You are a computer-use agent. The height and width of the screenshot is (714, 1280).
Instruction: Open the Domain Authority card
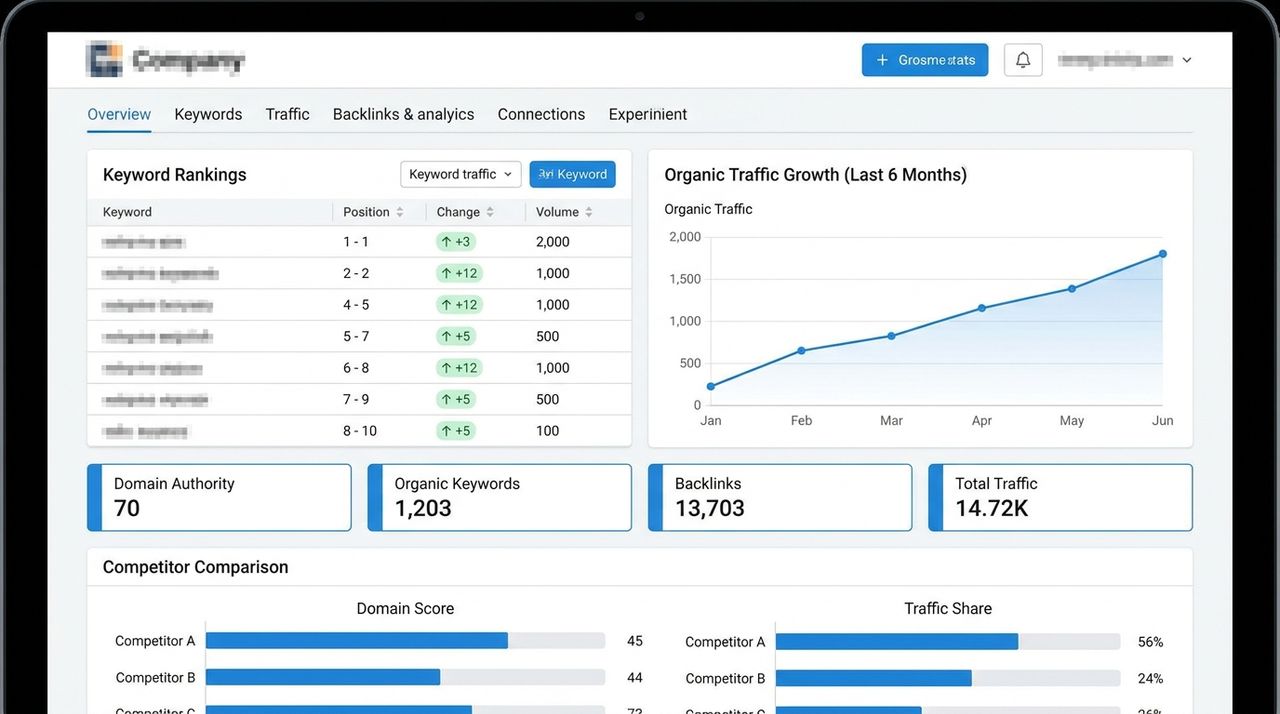click(x=219, y=497)
